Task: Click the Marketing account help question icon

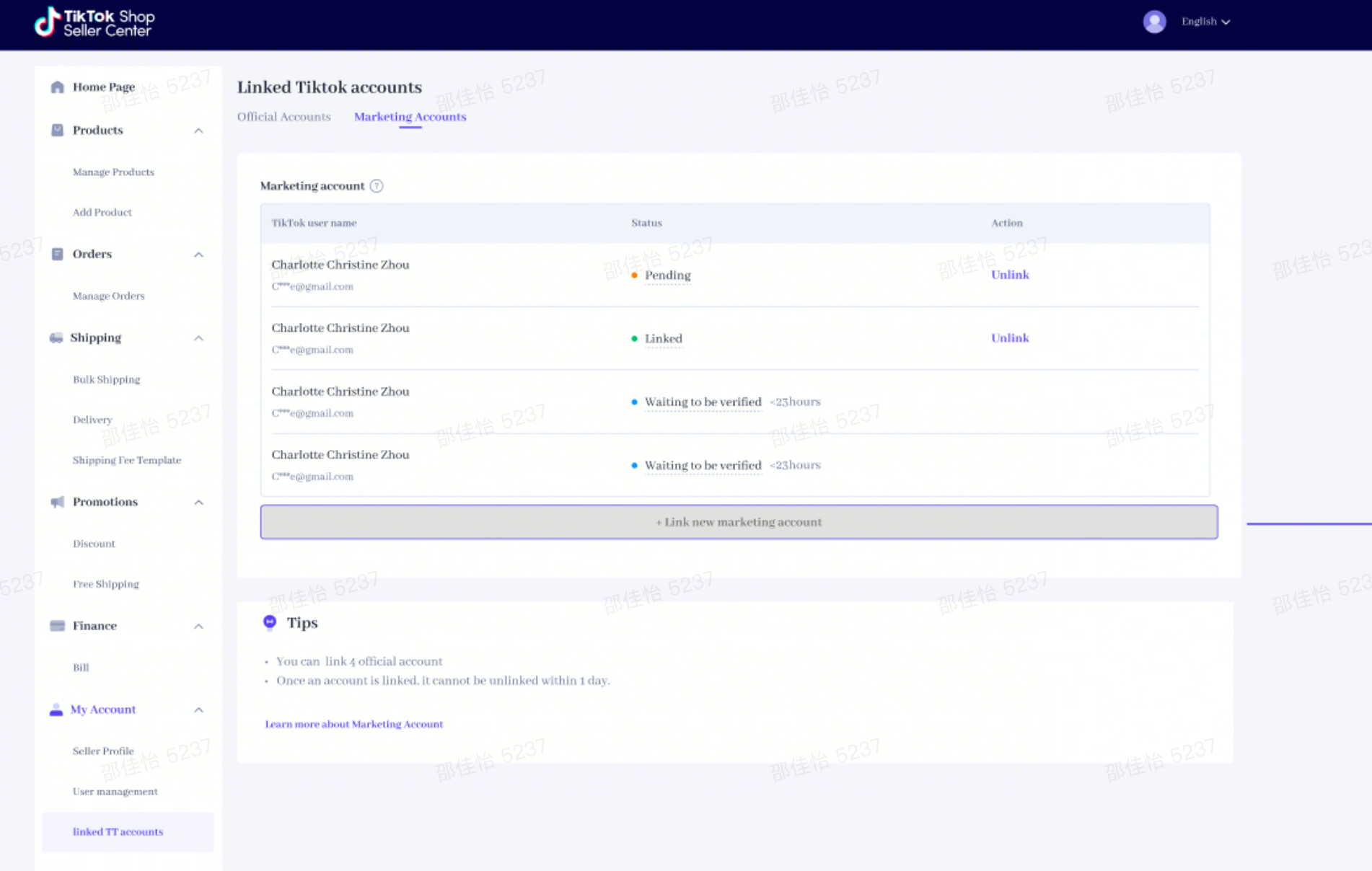Action: click(377, 186)
